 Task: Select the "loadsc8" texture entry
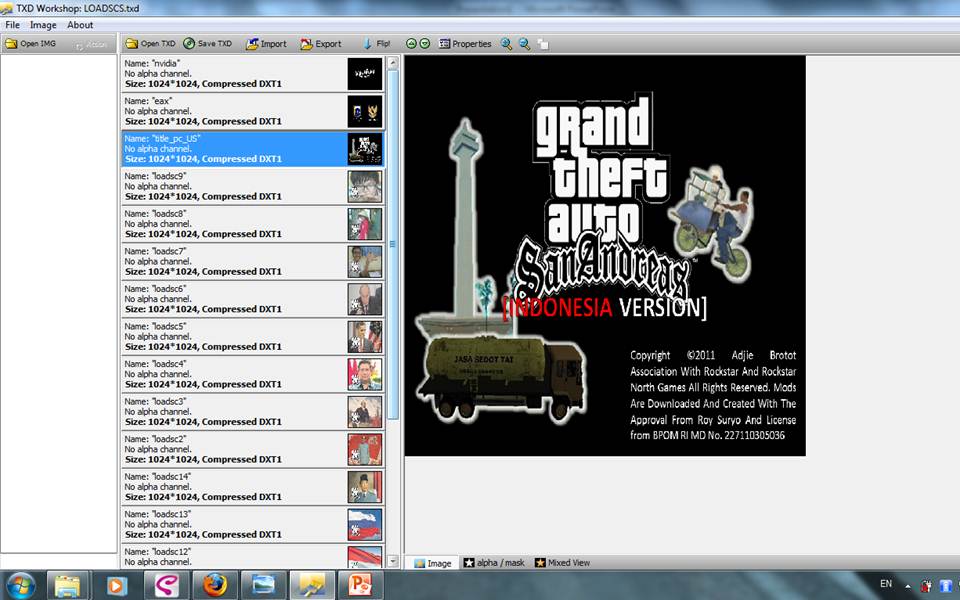click(x=253, y=224)
